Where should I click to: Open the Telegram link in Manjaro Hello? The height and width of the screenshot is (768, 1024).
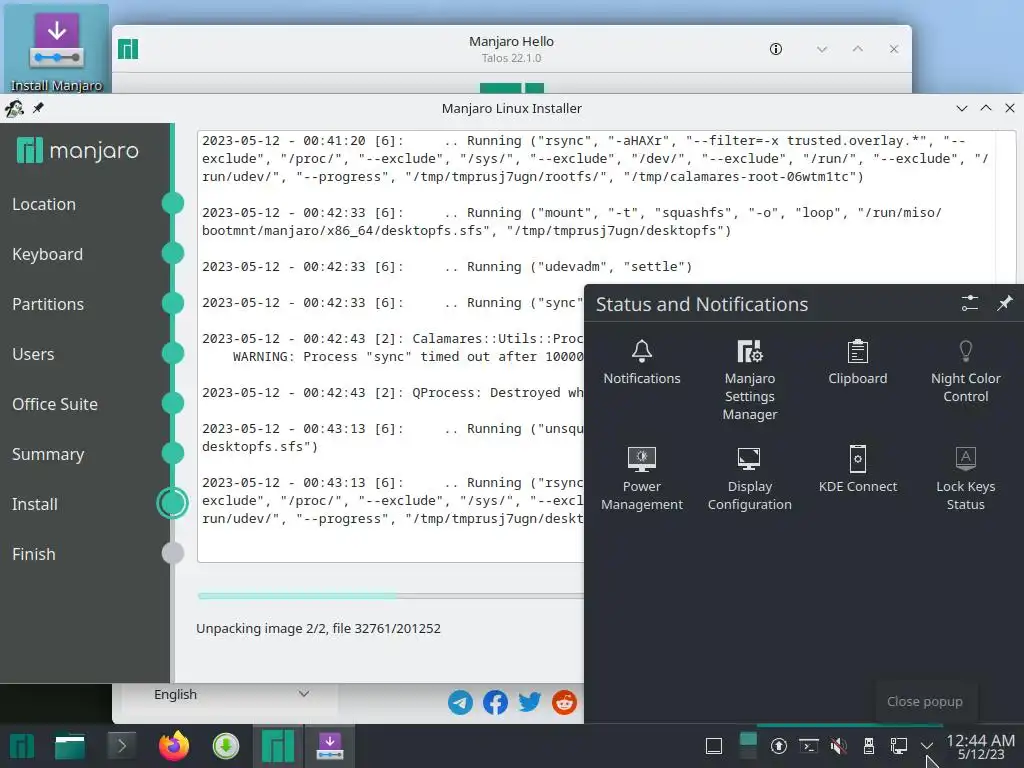point(460,703)
